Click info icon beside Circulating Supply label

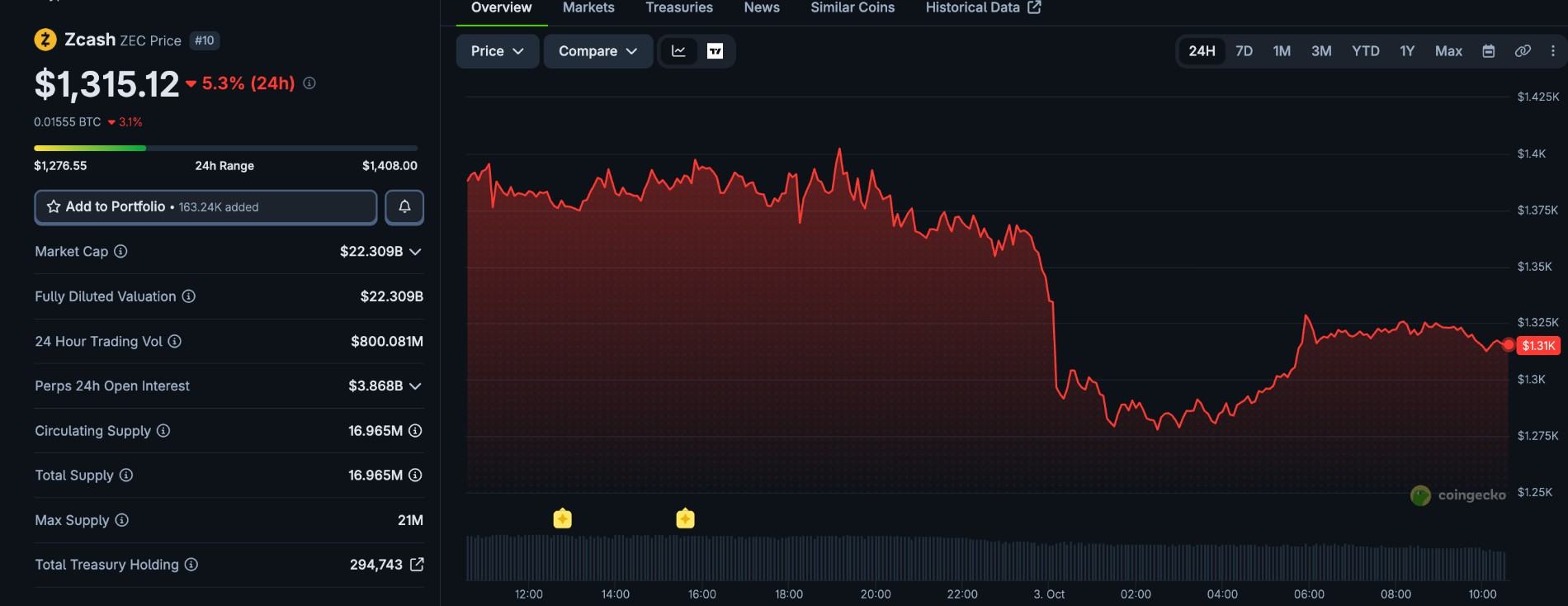[163, 430]
